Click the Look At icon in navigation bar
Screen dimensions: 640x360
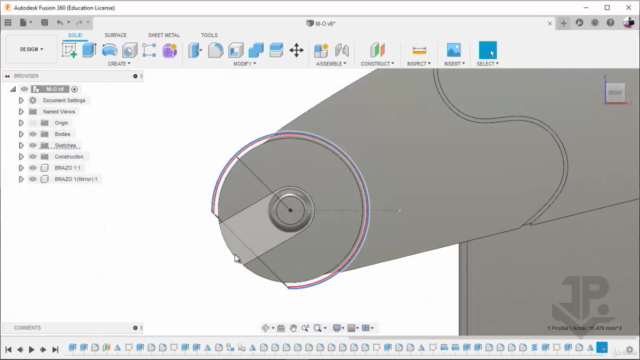tap(281, 328)
